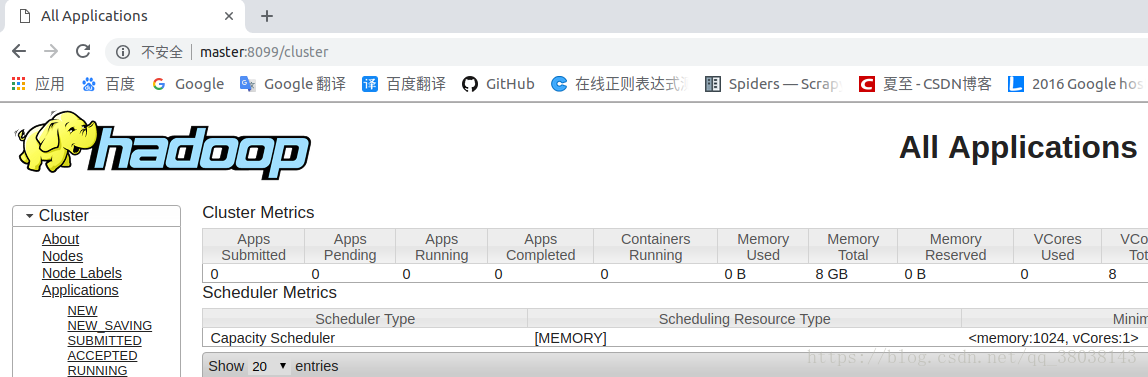
Task: Filter applications by ACCEPTED state
Action: (x=102, y=356)
